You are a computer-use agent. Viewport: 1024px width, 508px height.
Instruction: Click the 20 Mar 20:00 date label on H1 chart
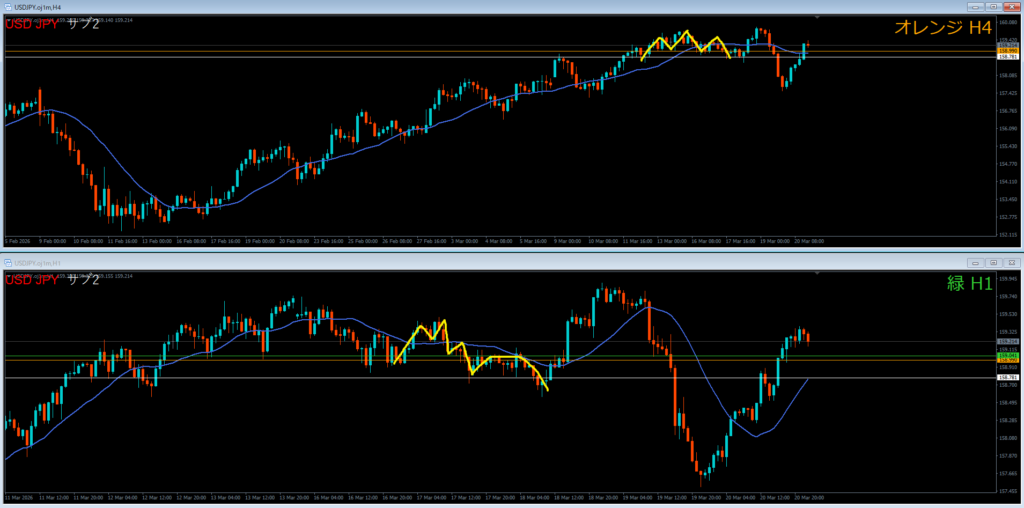pyautogui.click(x=810, y=497)
